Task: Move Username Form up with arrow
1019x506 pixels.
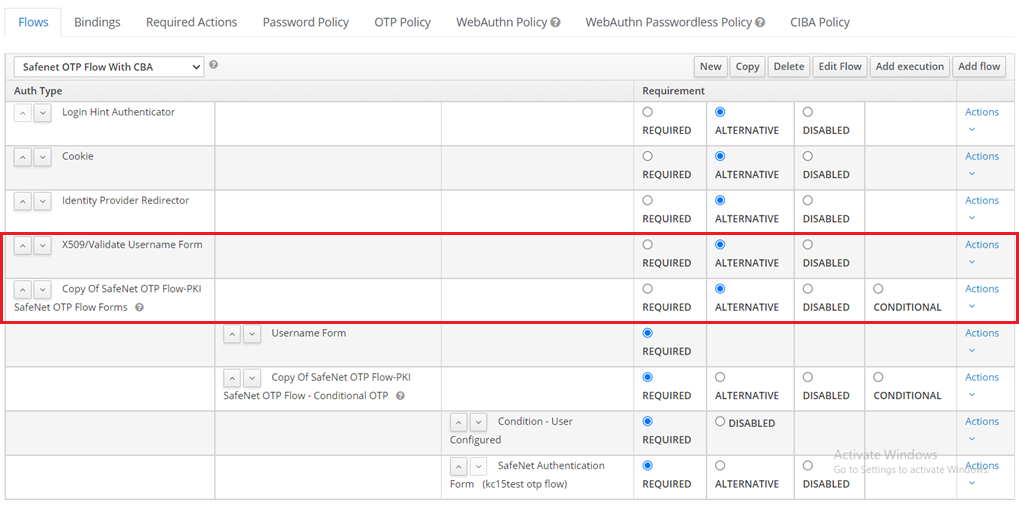Action: 232,334
